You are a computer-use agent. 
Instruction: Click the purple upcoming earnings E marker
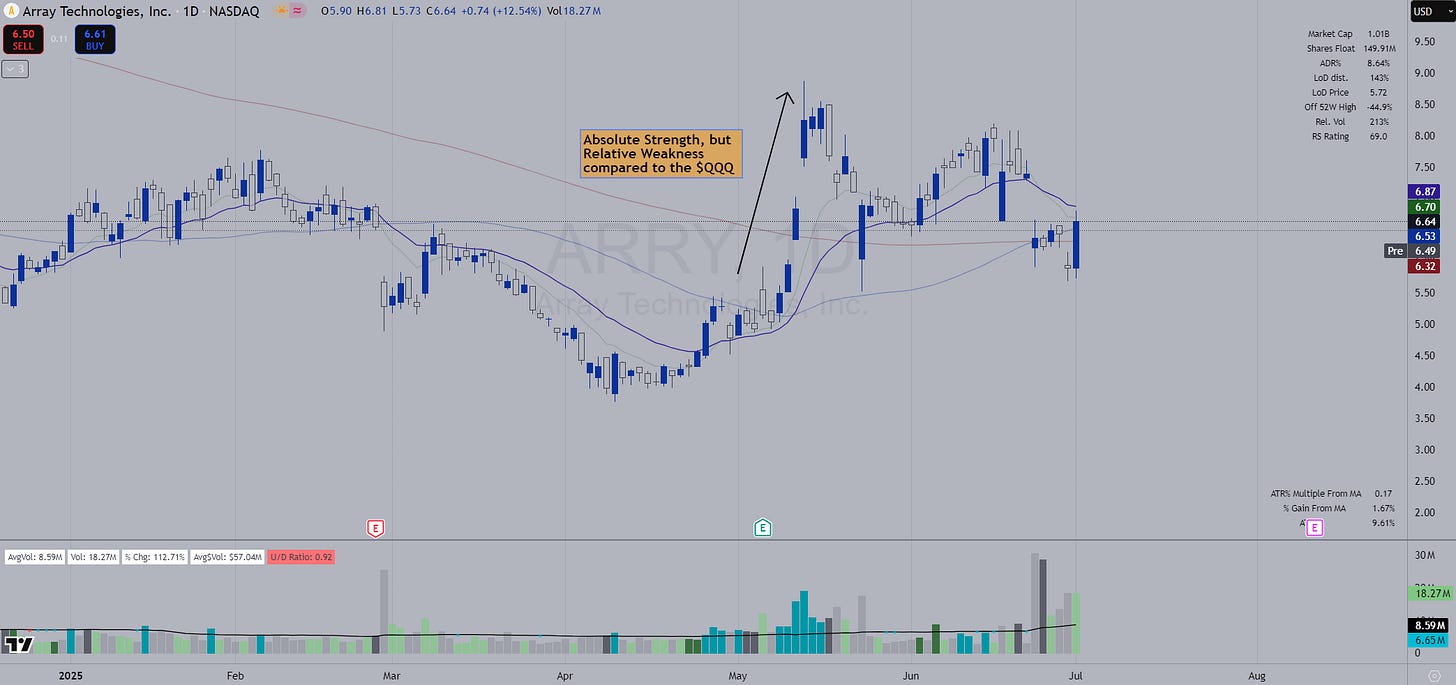1314,528
